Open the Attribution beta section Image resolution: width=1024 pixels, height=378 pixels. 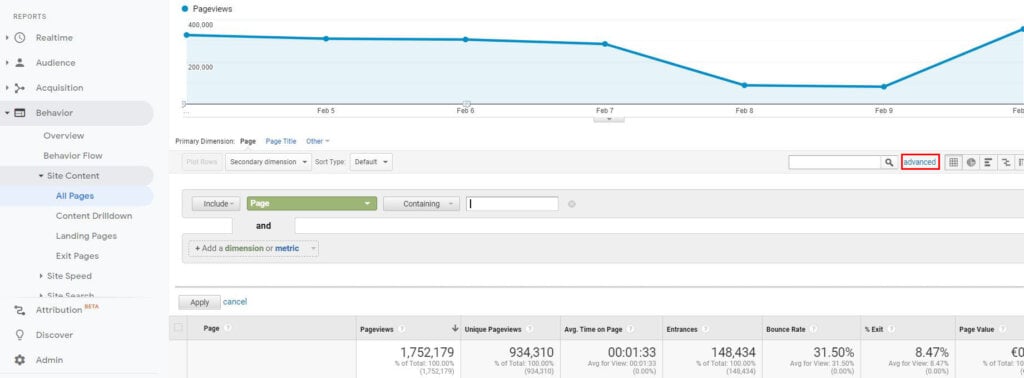59,310
